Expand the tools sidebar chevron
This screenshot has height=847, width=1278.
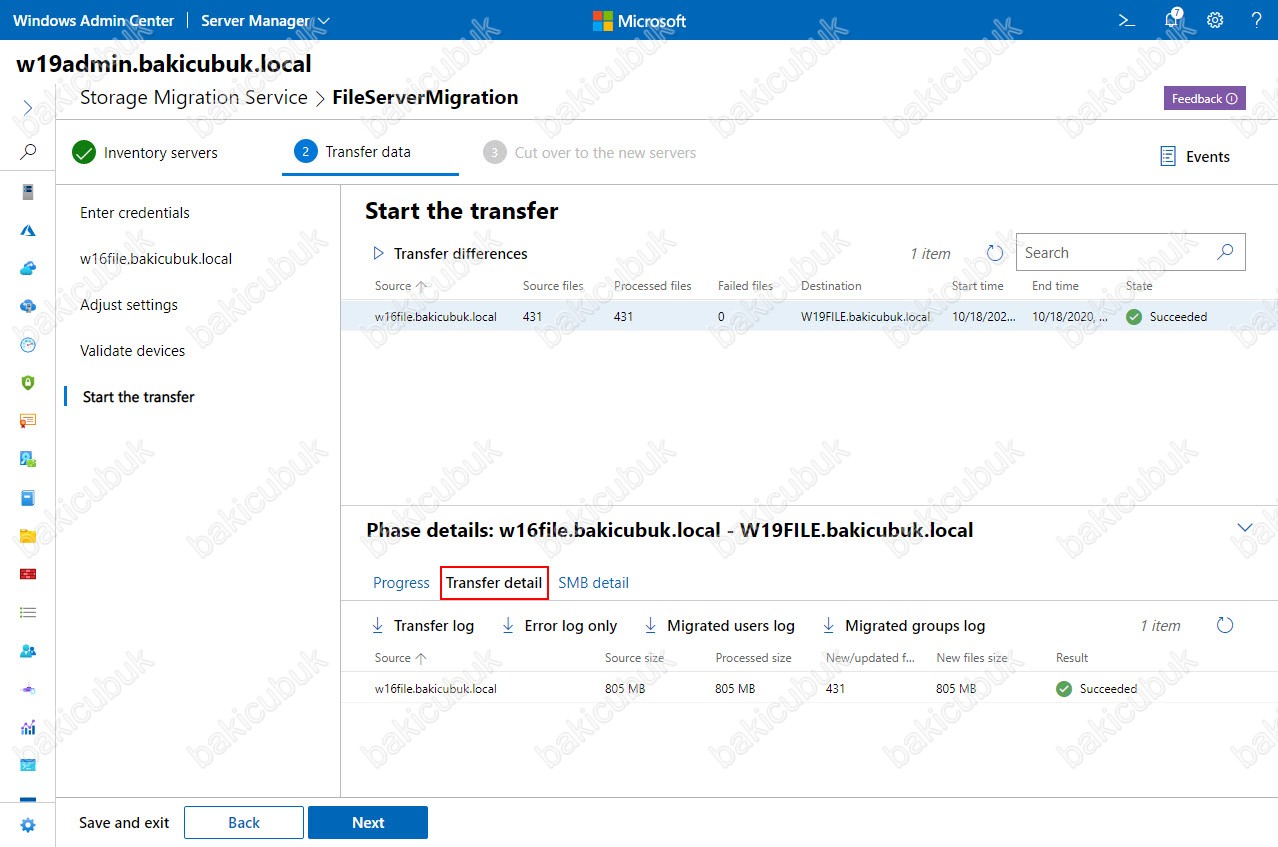pyautogui.click(x=28, y=107)
